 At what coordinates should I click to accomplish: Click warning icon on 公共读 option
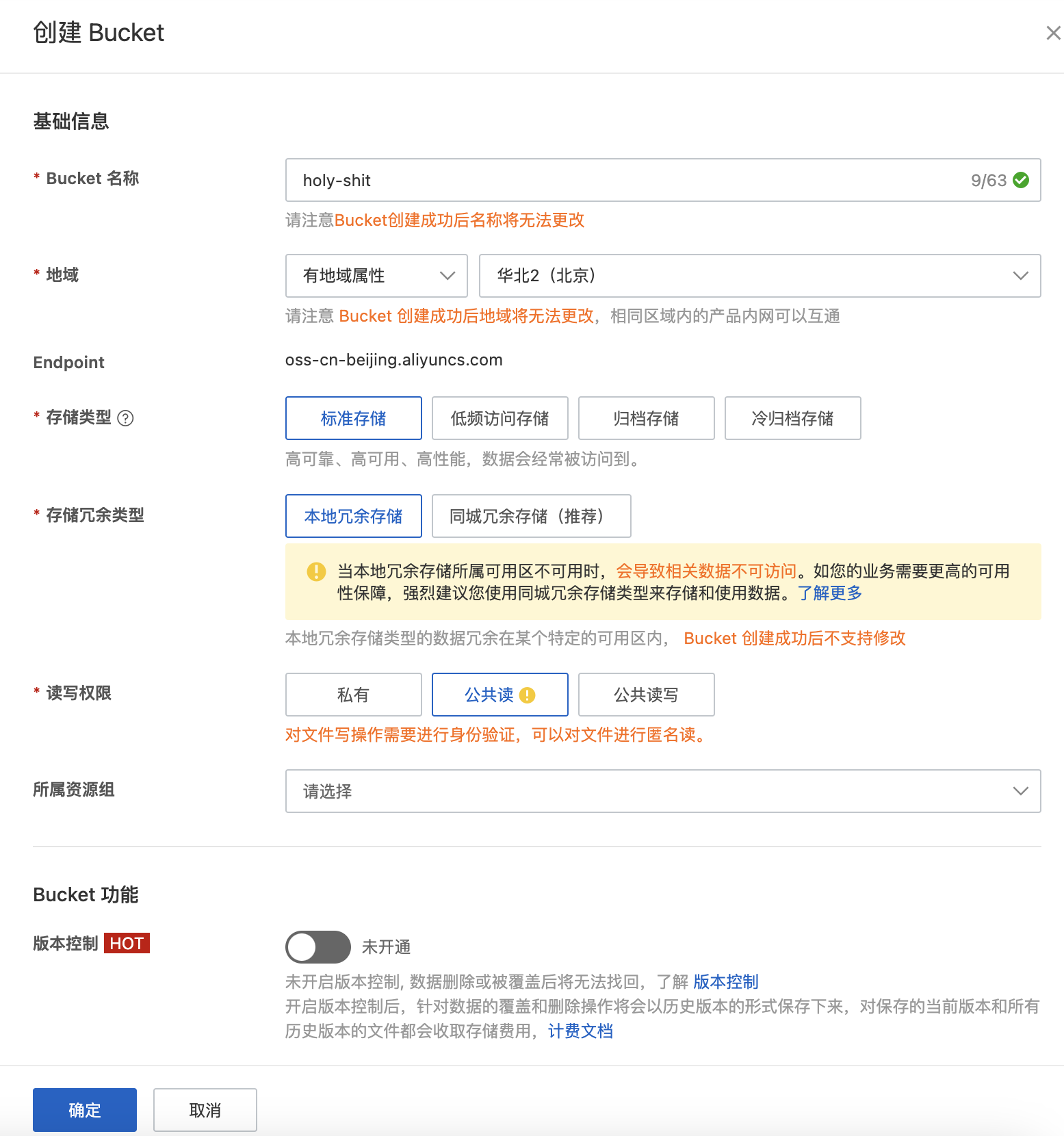pos(528,695)
